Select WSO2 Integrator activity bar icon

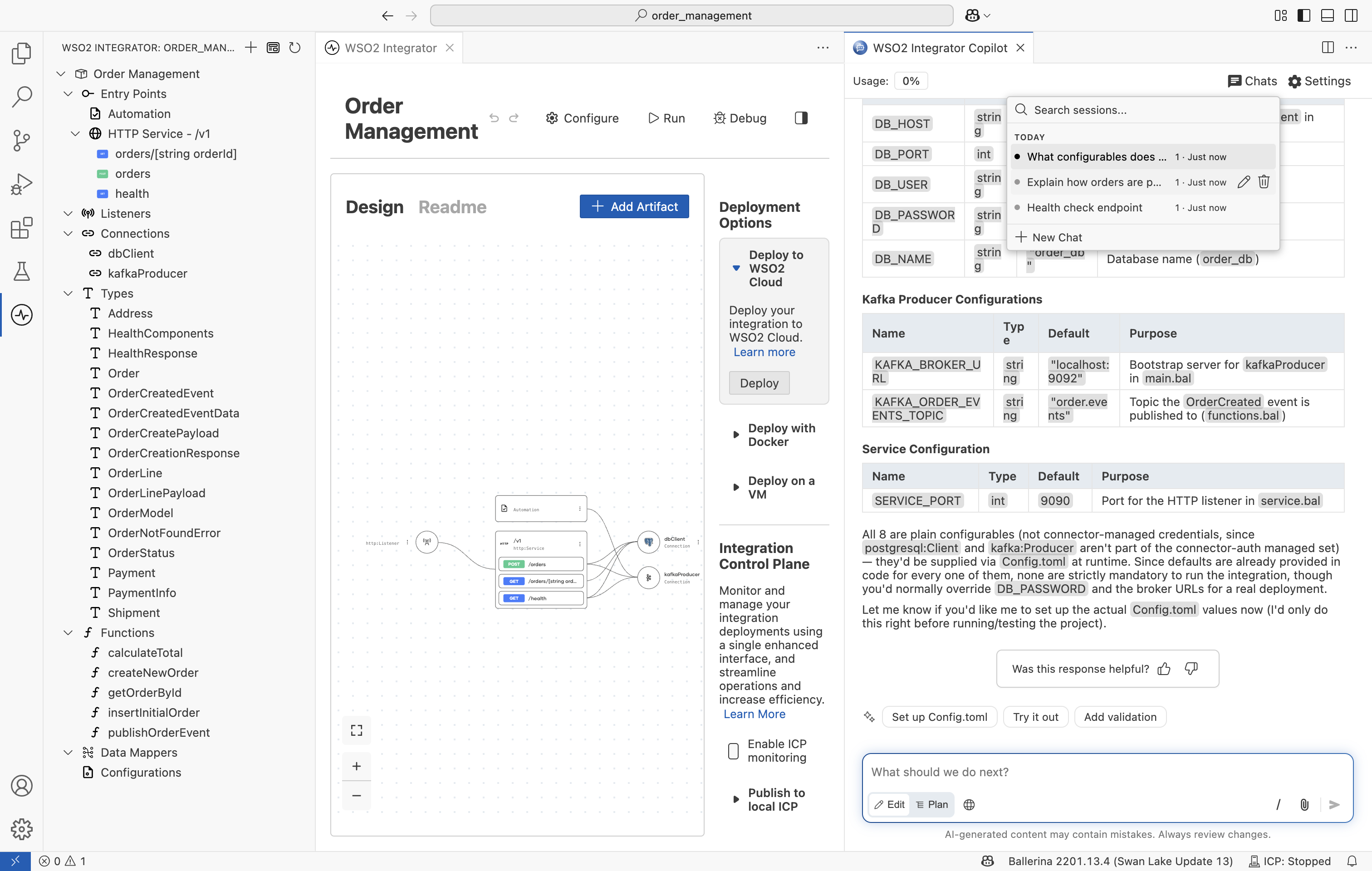[22, 314]
